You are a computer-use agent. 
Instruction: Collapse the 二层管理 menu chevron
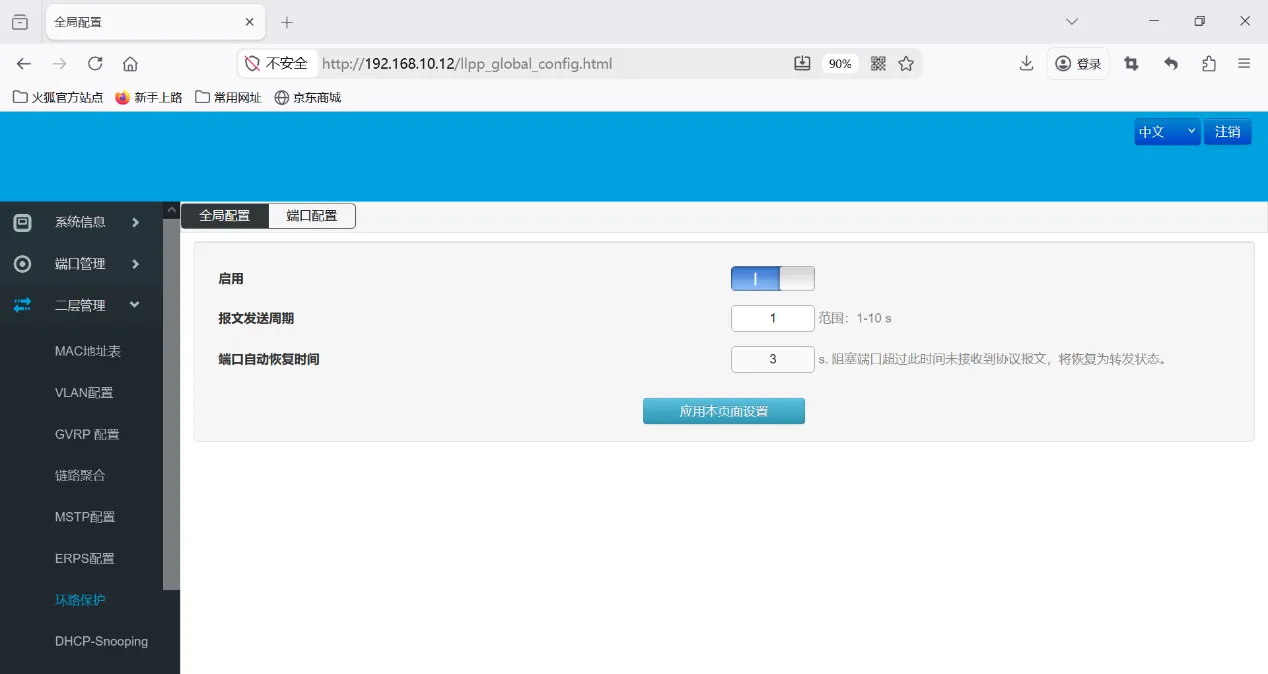coord(135,305)
